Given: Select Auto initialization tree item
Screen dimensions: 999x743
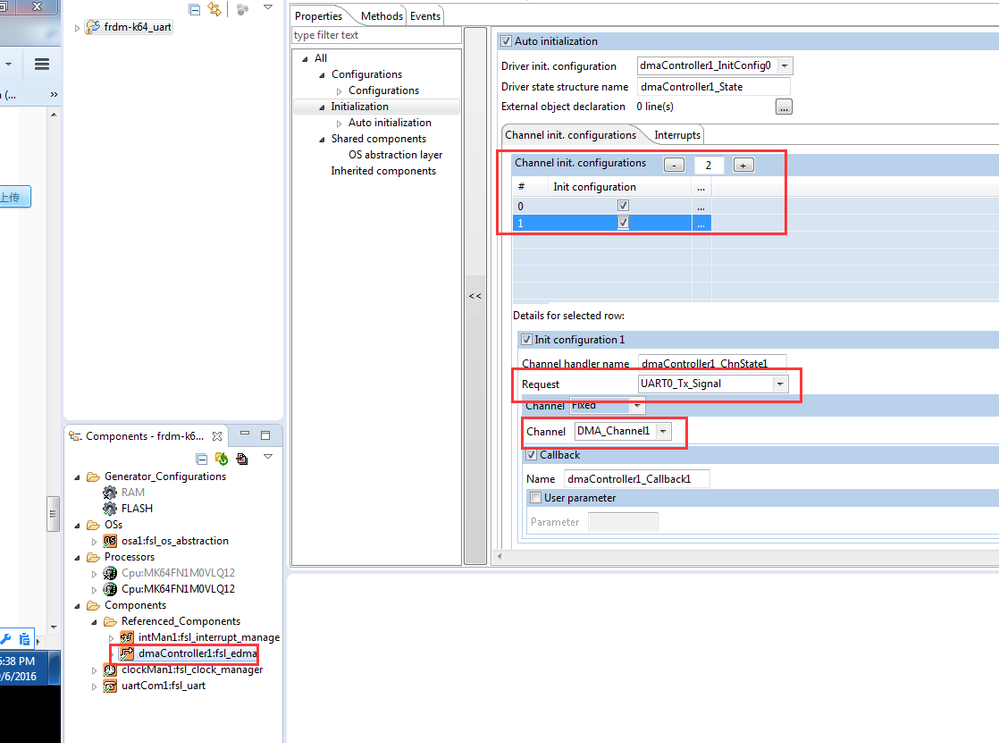Looking at the screenshot, I should (x=389, y=122).
